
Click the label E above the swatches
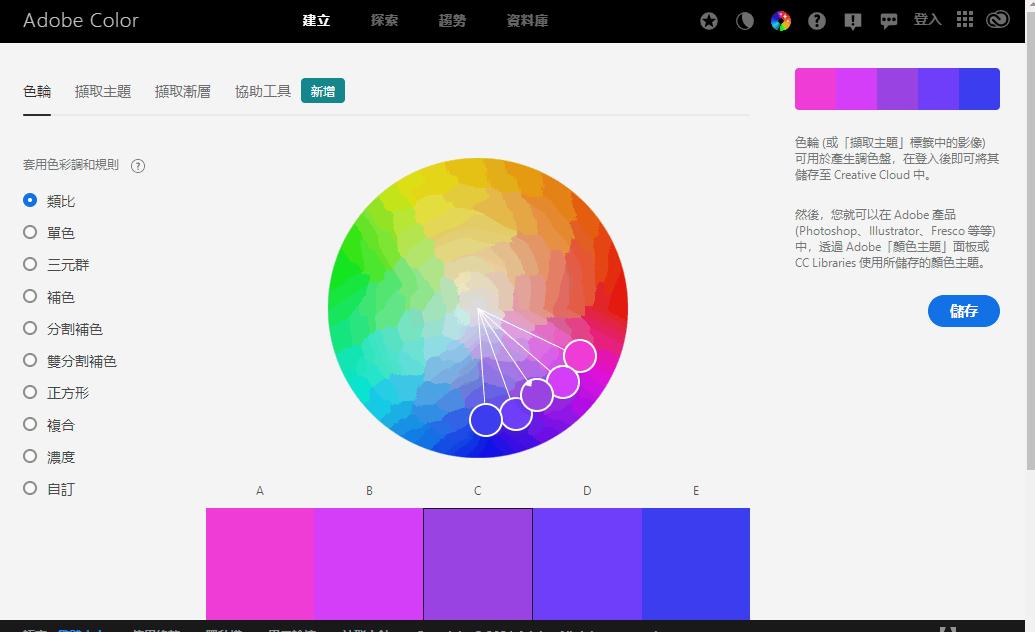point(696,491)
